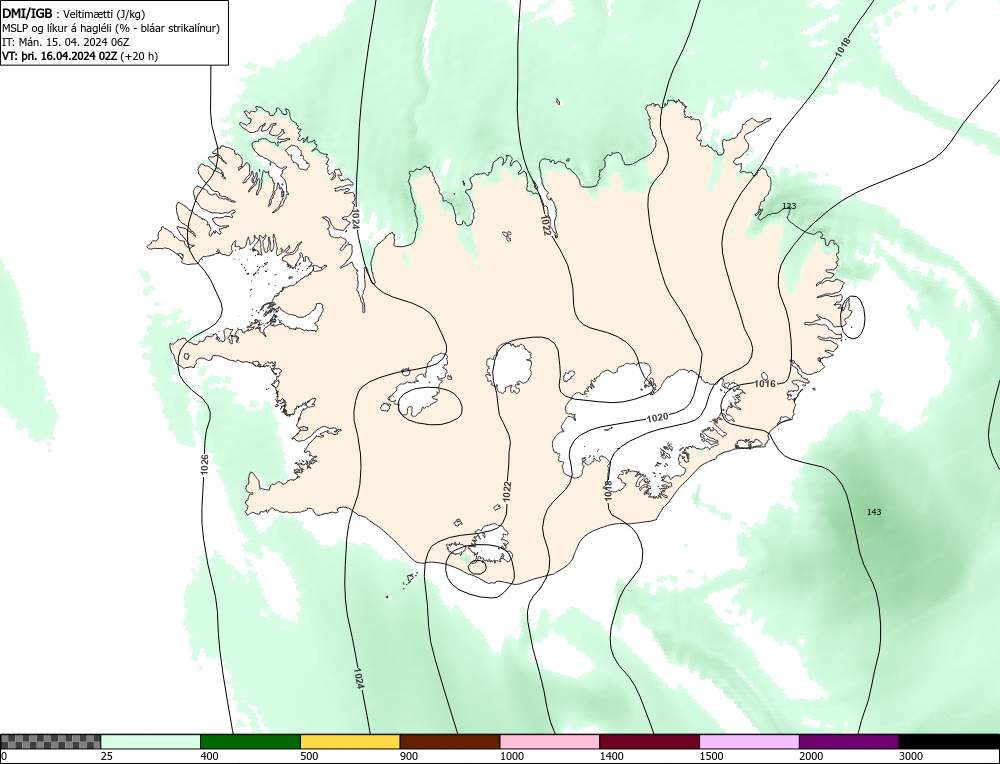Image resolution: width=1000 pixels, height=764 pixels.
Task: Click the legend scale number 400
Action: [x=209, y=756]
